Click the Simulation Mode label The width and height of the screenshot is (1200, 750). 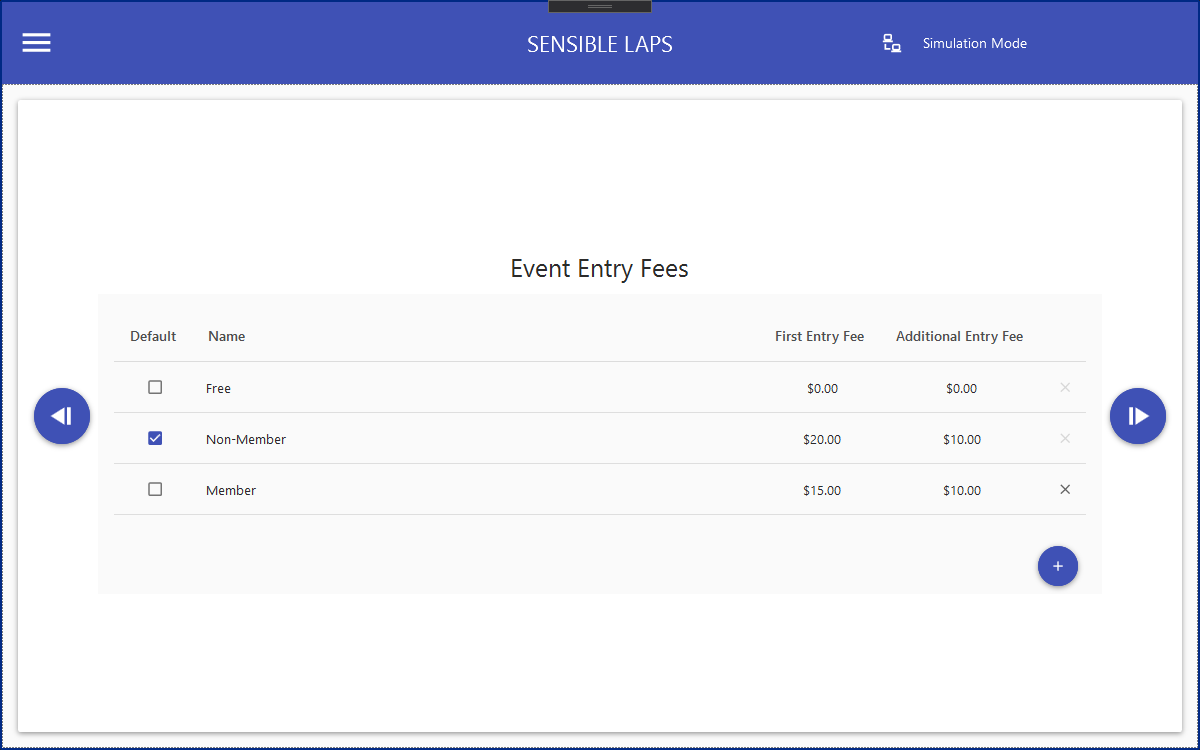pos(974,43)
